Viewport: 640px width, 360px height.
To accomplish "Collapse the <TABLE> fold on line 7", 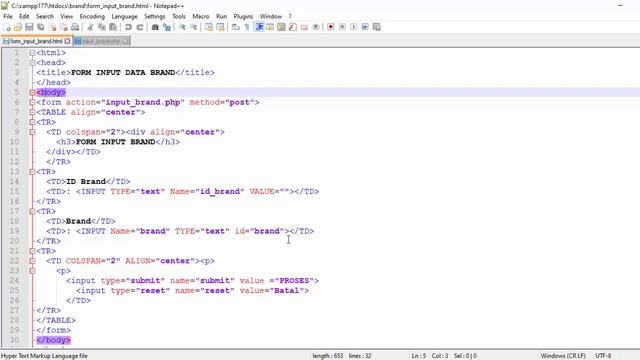I will pos(32,112).
